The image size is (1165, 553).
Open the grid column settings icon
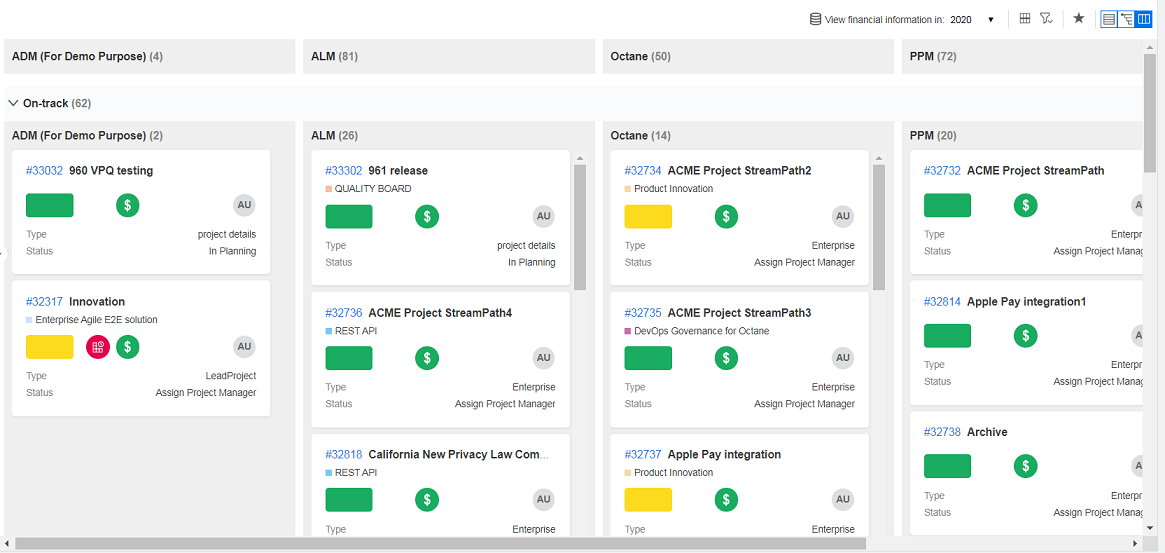[1025, 19]
